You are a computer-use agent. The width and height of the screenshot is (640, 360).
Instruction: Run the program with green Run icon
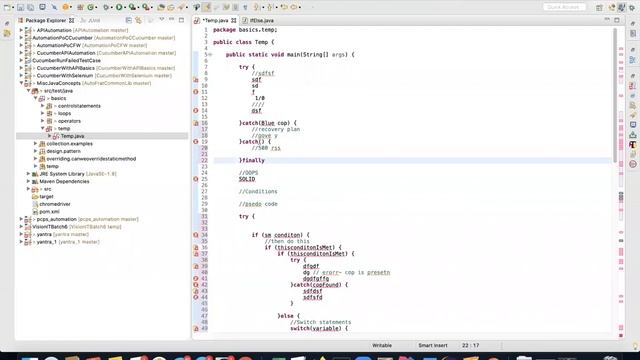(119, 7)
